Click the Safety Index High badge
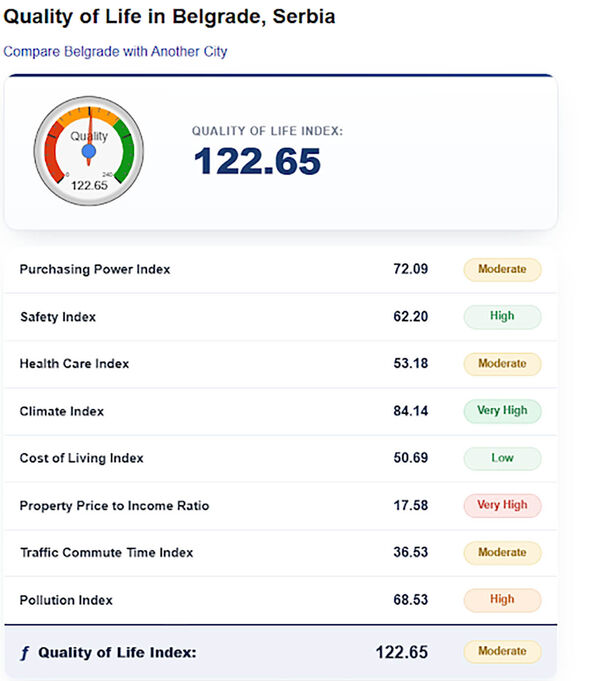The width and height of the screenshot is (592, 681). pyautogui.click(x=503, y=317)
